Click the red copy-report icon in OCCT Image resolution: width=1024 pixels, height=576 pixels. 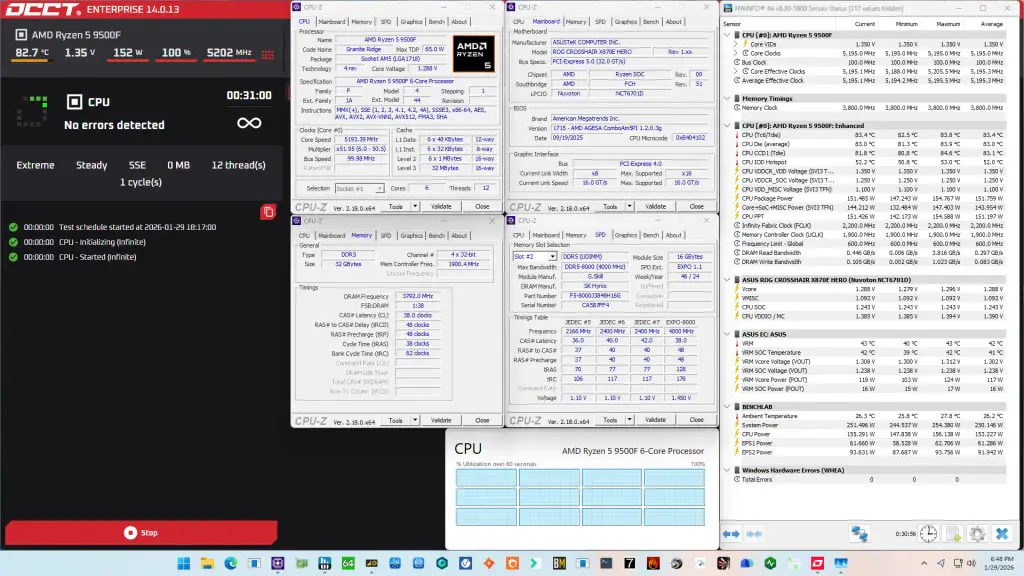[x=268, y=212]
